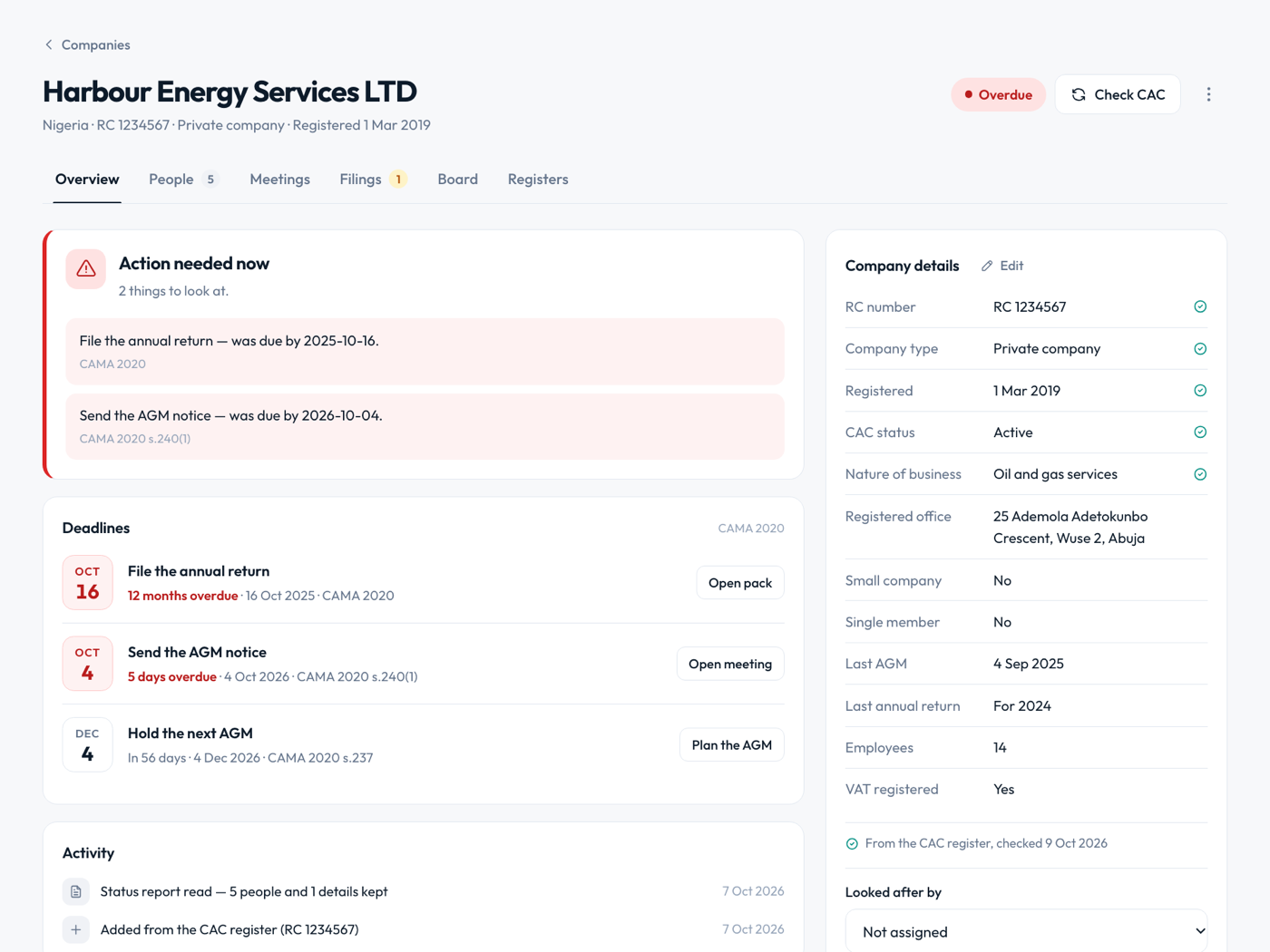
Task: Click the verified check icon for CAC status
Action: [1200, 432]
